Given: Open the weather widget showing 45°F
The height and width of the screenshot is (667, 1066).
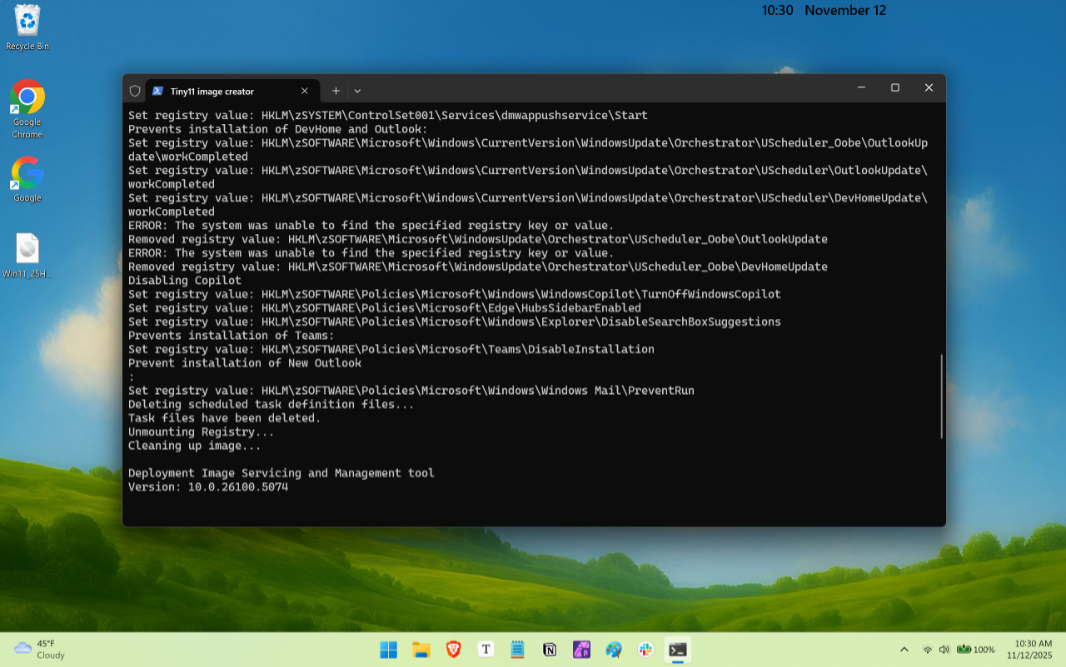Looking at the screenshot, I should [x=40, y=649].
